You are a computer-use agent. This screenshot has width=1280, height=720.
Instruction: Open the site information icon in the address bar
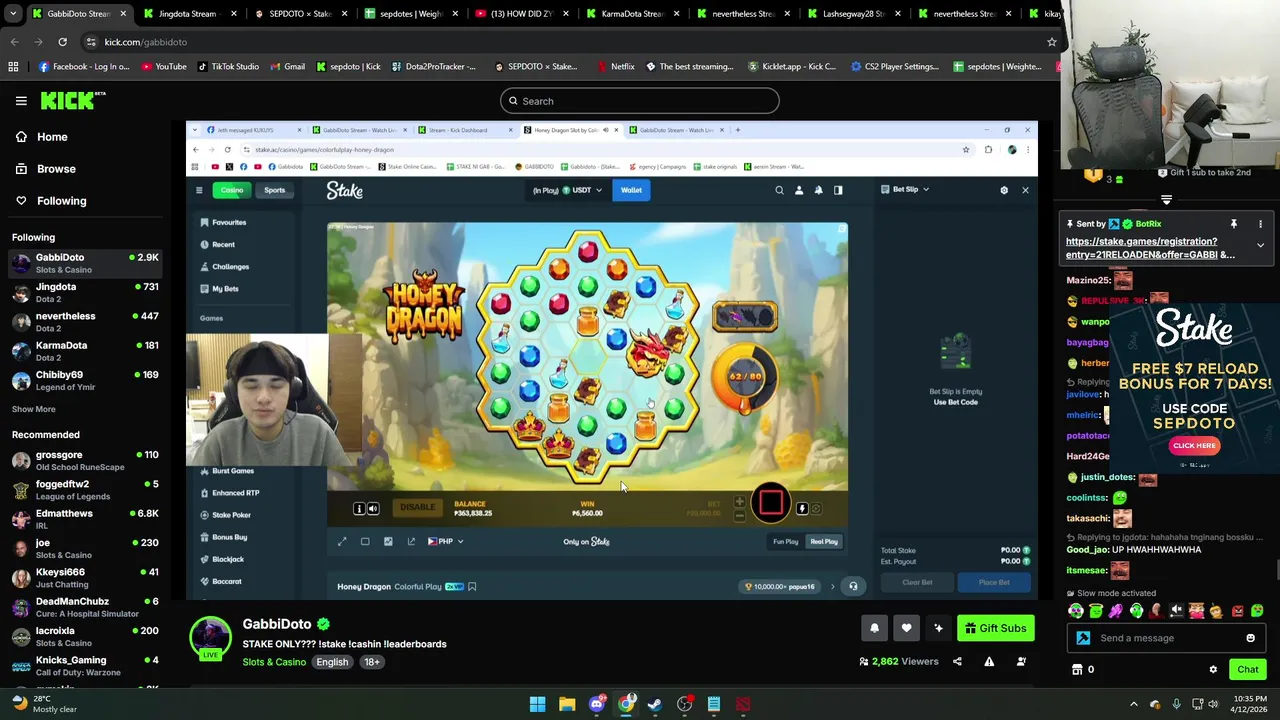point(91,42)
